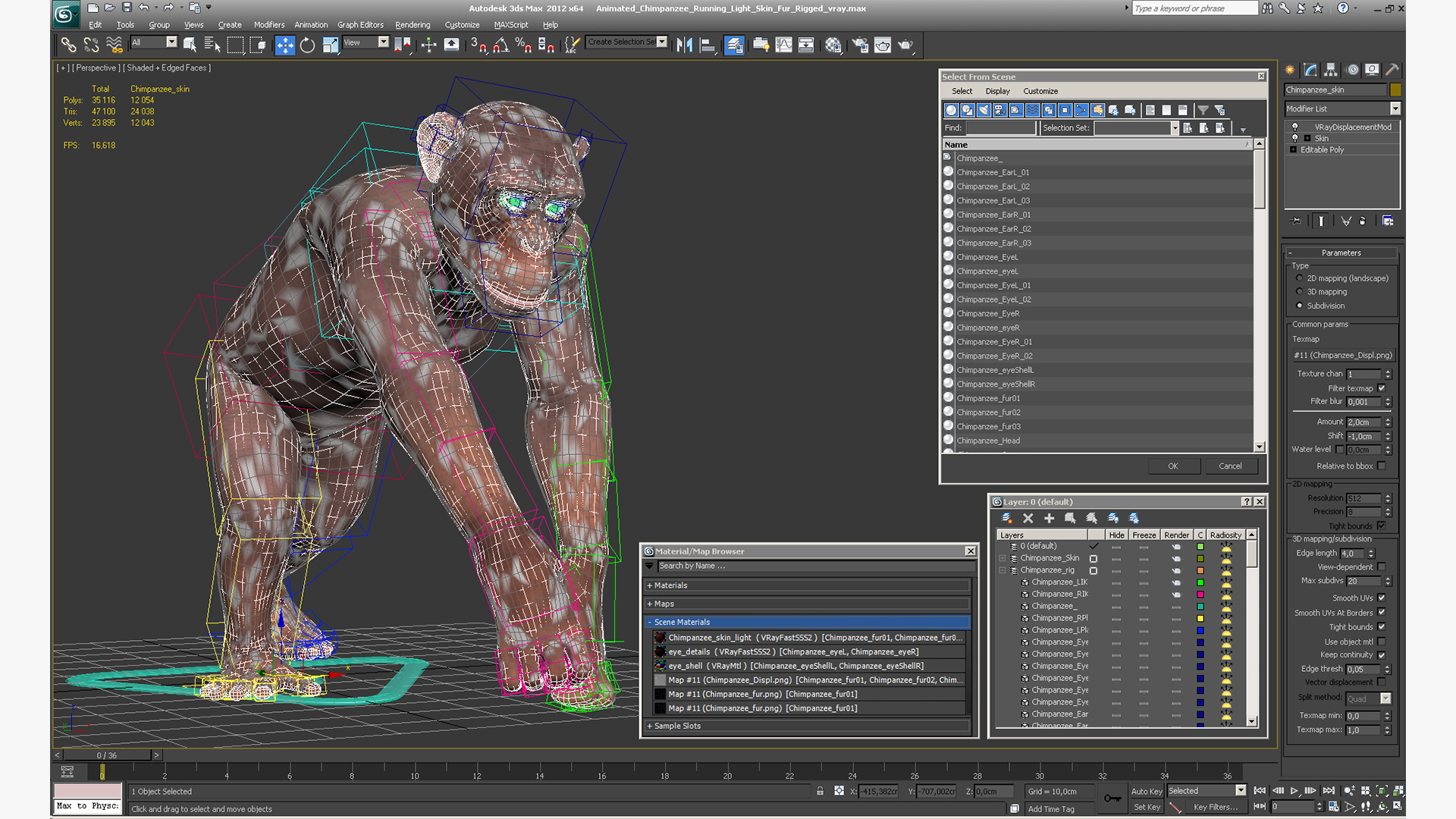
Task: Click the Mirror tool icon
Action: click(x=684, y=45)
